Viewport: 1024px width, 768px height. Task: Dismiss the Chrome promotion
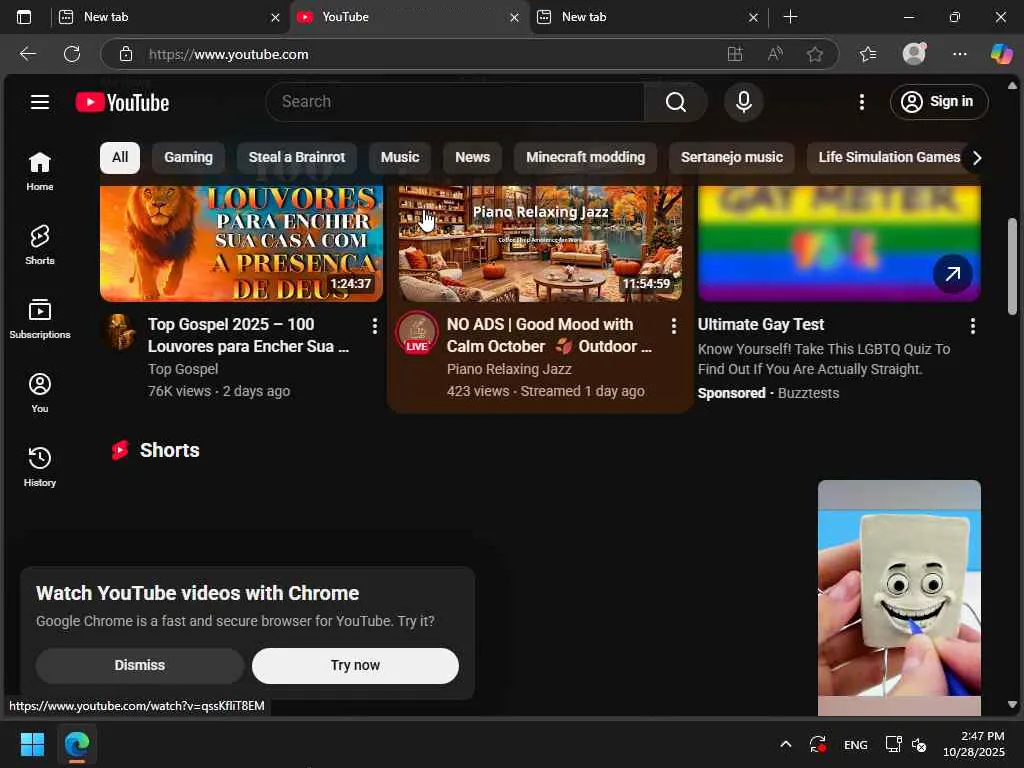point(140,665)
